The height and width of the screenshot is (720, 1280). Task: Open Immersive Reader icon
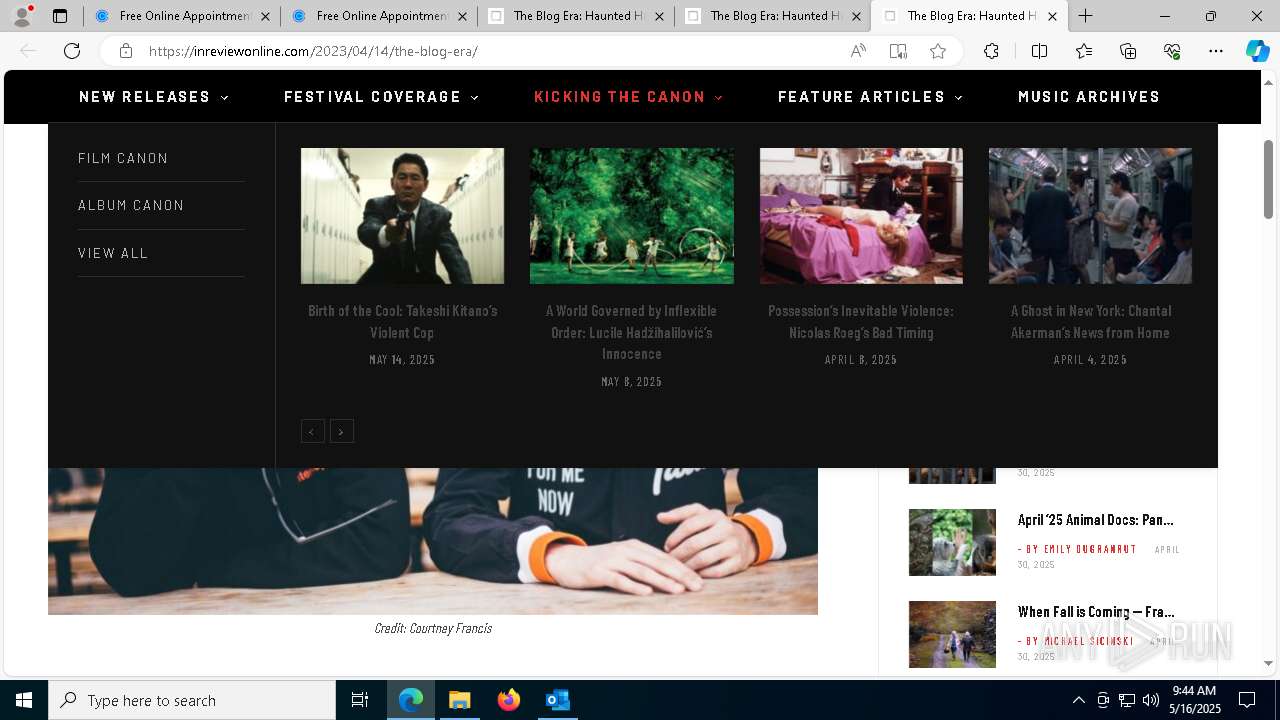click(x=898, y=51)
